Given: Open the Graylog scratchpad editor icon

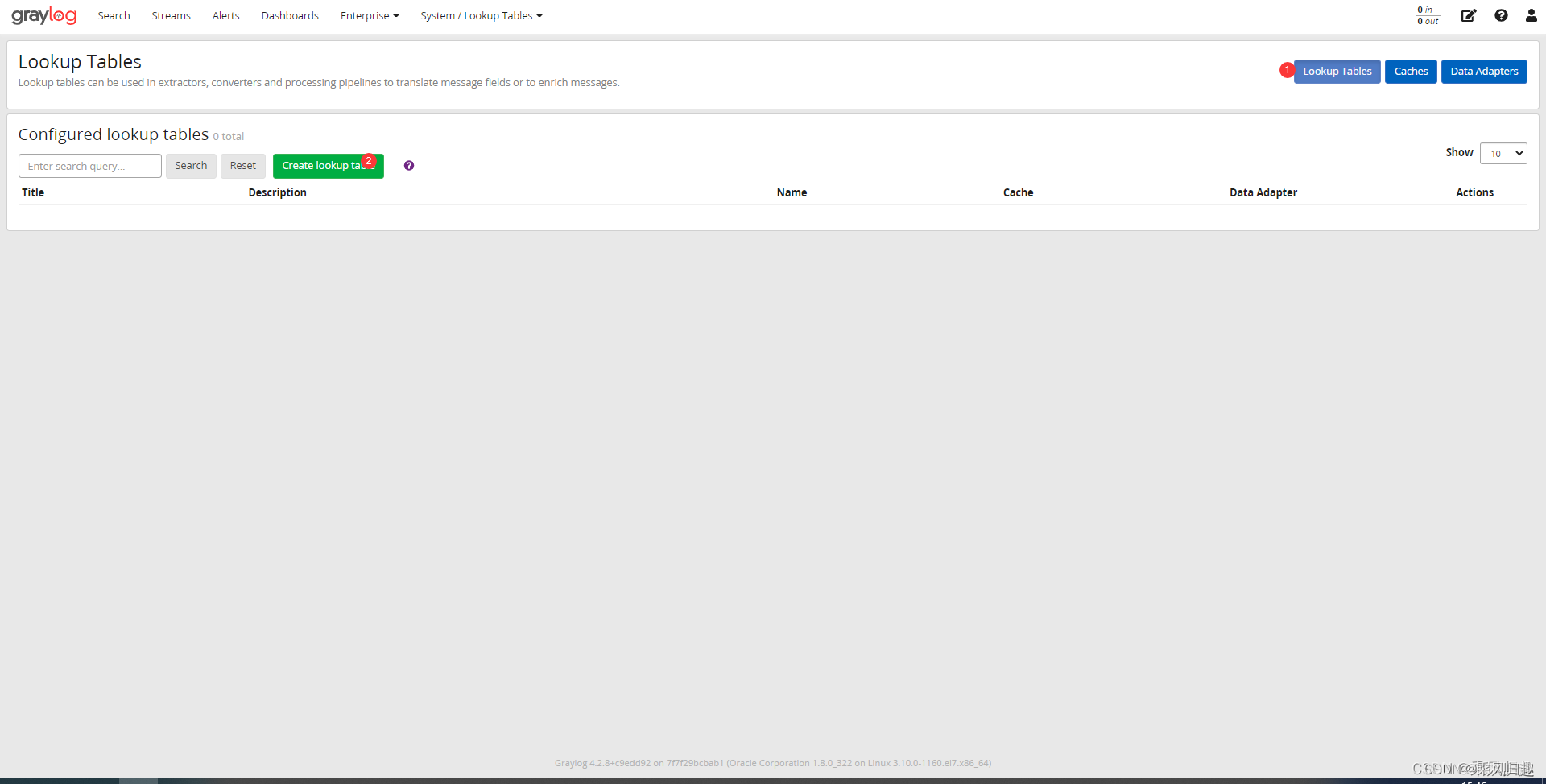Looking at the screenshot, I should pos(1469,15).
